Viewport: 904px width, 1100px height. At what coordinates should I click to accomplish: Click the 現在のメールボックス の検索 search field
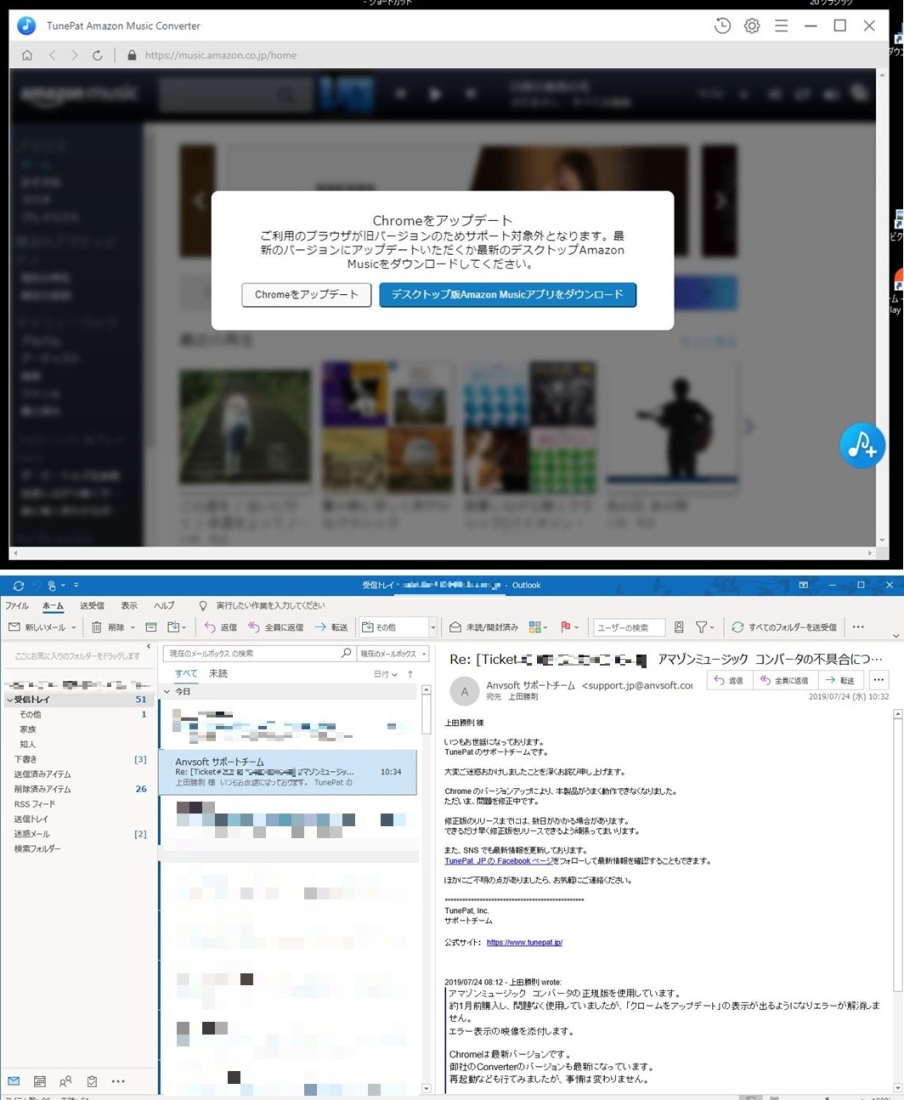(259, 653)
